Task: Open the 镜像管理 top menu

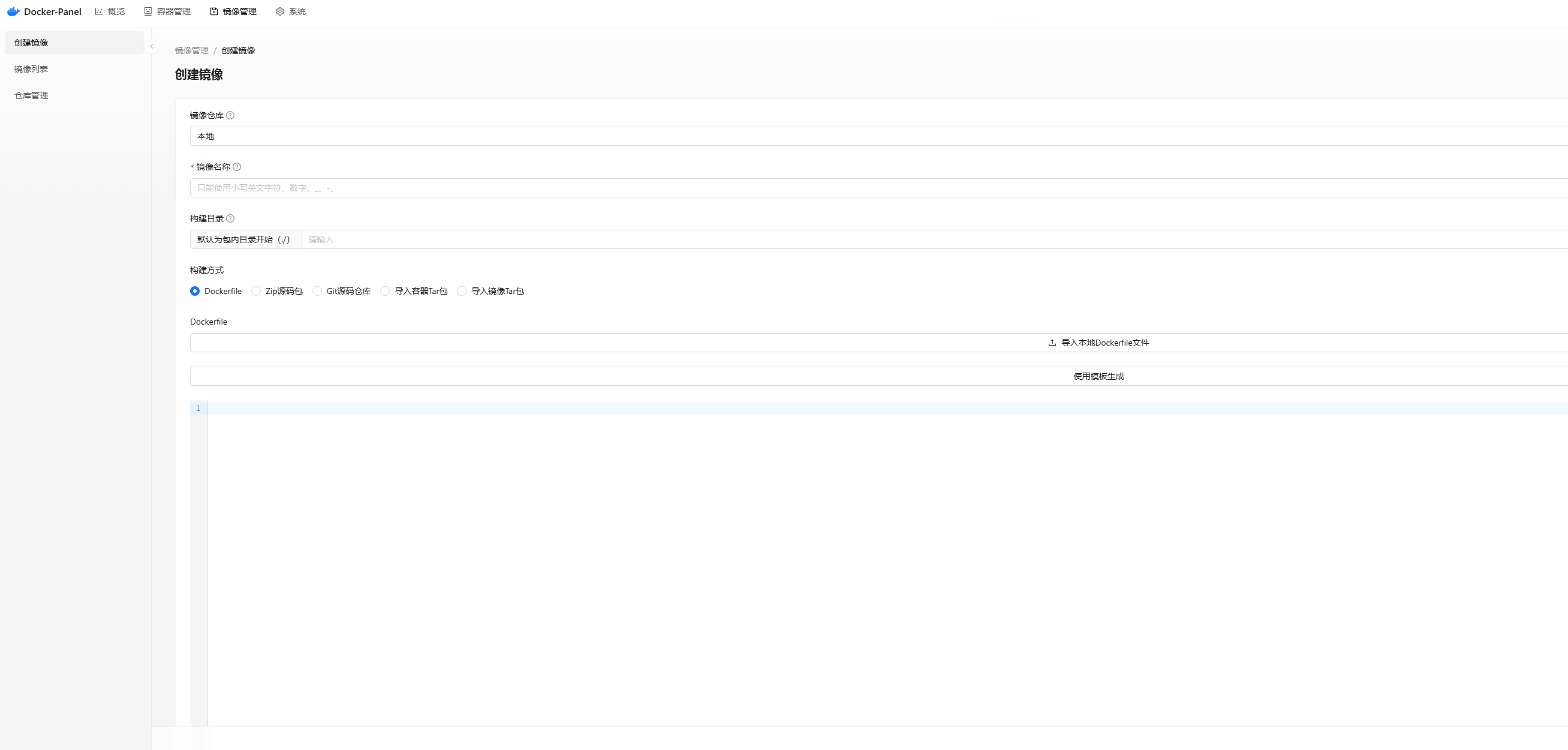Action: coord(233,11)
